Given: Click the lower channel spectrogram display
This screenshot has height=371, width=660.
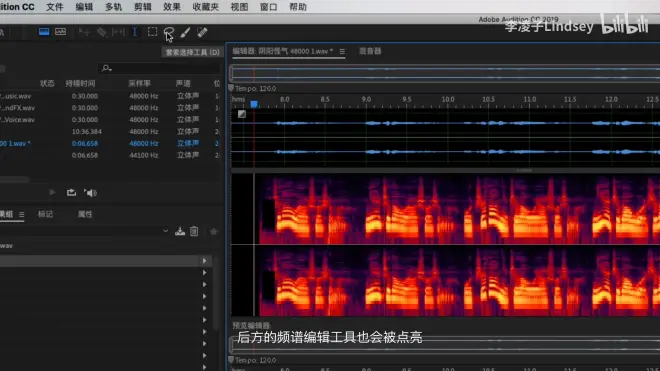Looking at the screenshot, I should (x=445, y=281).
